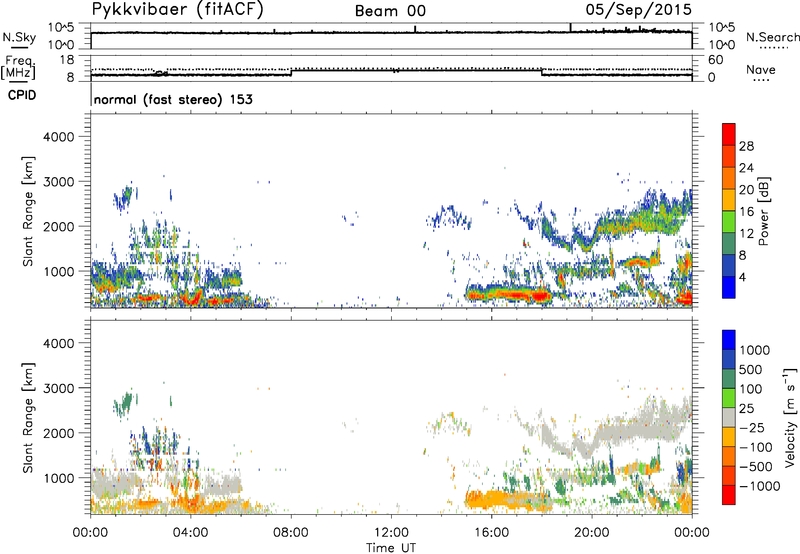Click the N.Sky legend label
The width and height of the screenshot is (800, 554).
[19, 38]
